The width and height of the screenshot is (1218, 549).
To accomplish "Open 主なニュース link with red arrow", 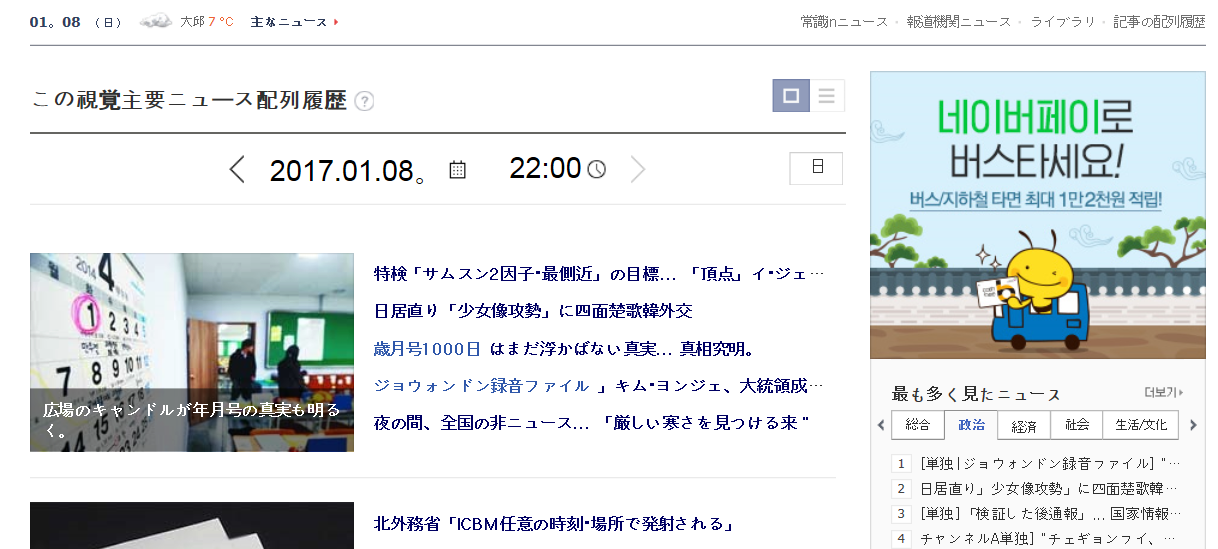I will coord(294,22).
